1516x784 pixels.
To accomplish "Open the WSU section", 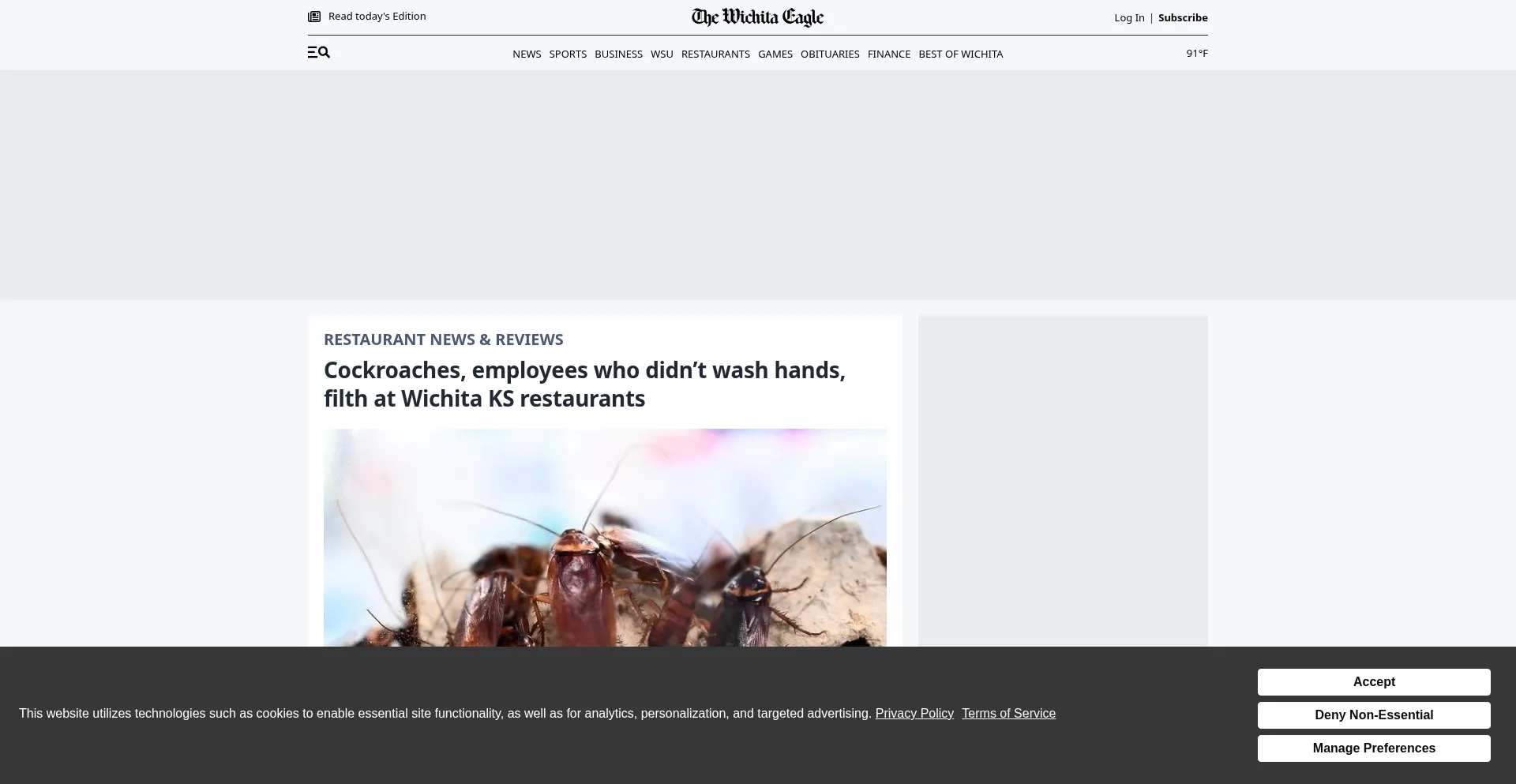I will pyautogui.click(x=662, y=54).
